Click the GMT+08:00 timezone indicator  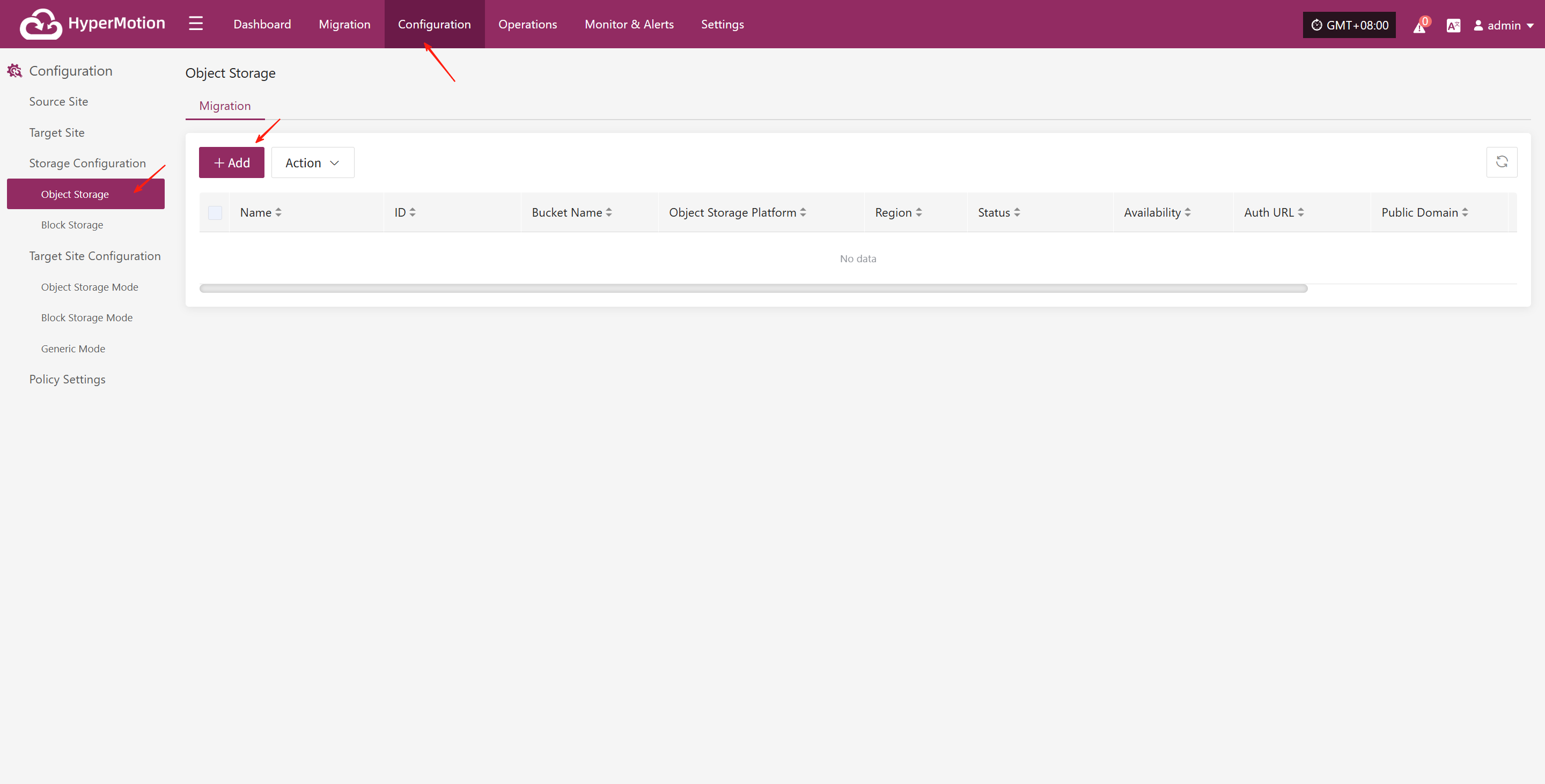pos(1349,25)
